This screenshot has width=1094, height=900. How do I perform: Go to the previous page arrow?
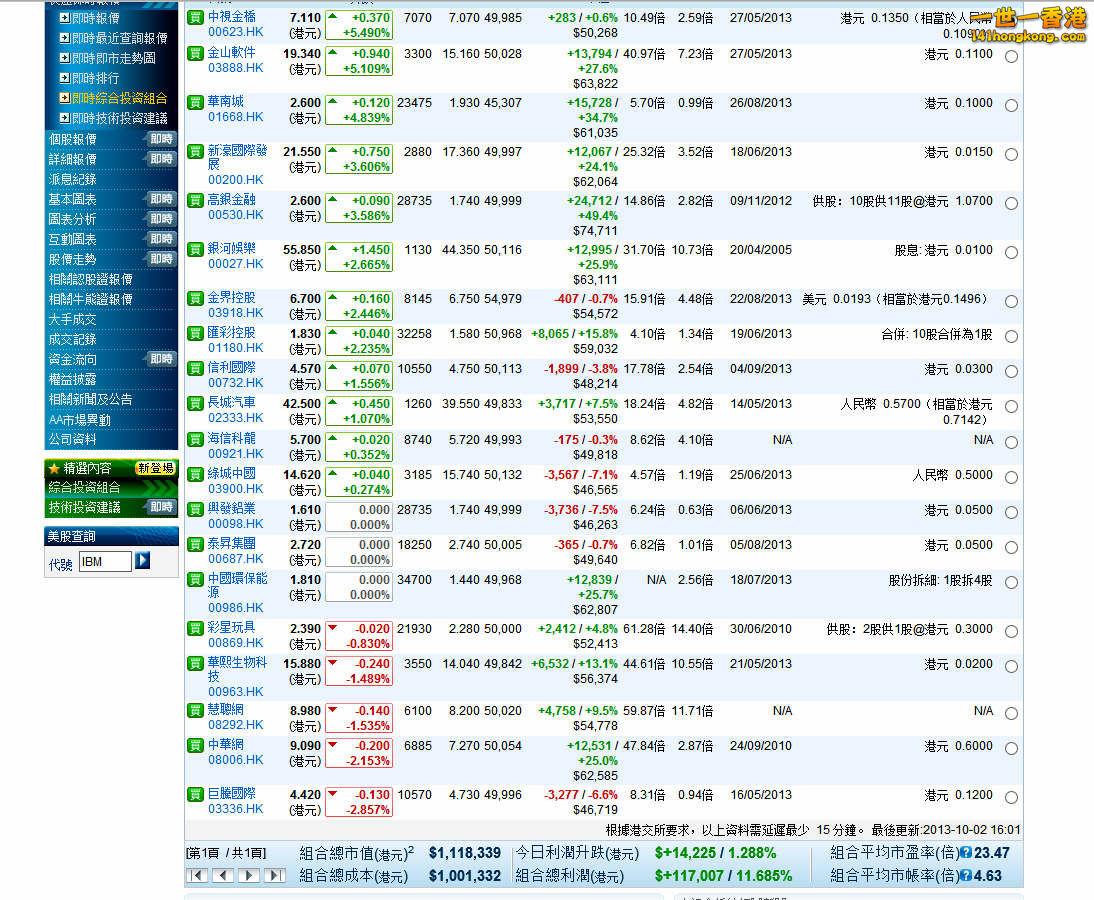tap(223, 875)
